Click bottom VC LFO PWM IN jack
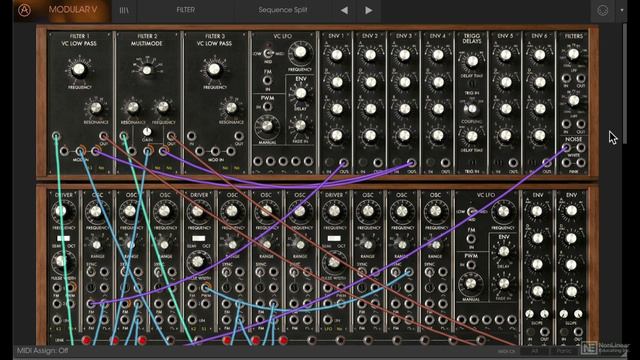Viewport: 640px width, 360px height. (x=471, y=265)
